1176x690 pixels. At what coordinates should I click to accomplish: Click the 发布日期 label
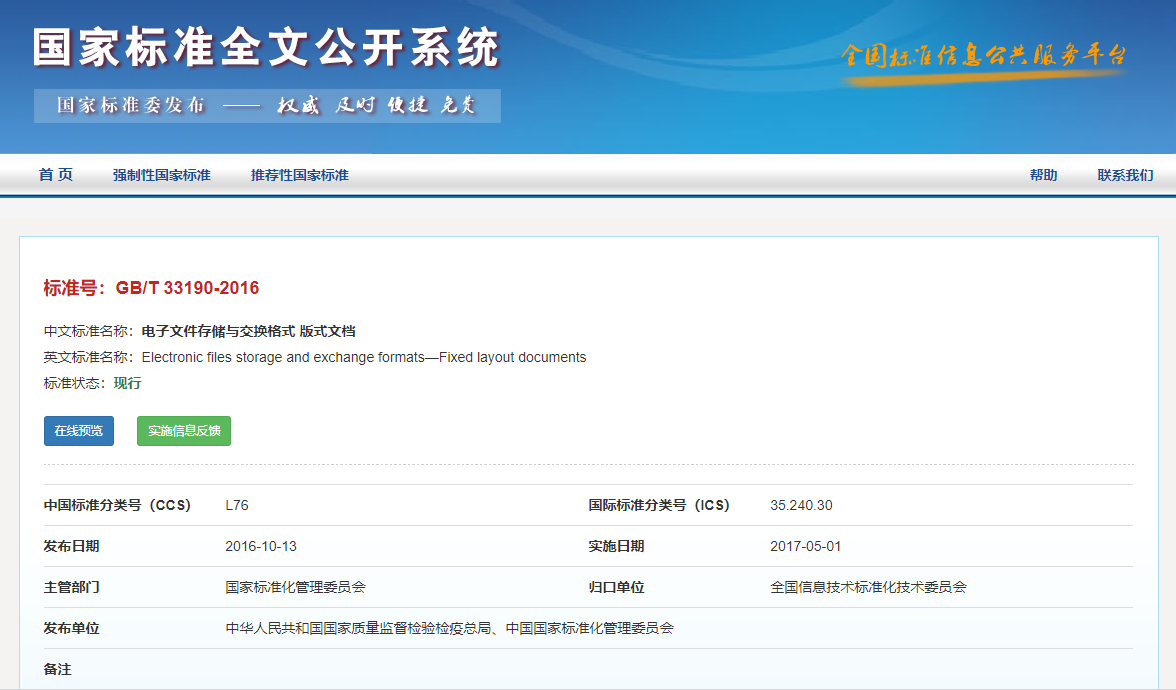click(71, 546)
